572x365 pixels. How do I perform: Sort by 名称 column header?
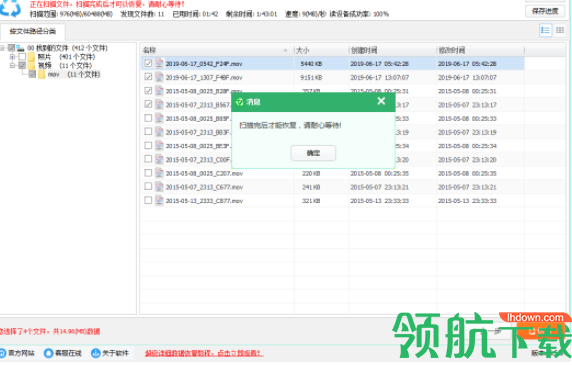tap(217, 50)
